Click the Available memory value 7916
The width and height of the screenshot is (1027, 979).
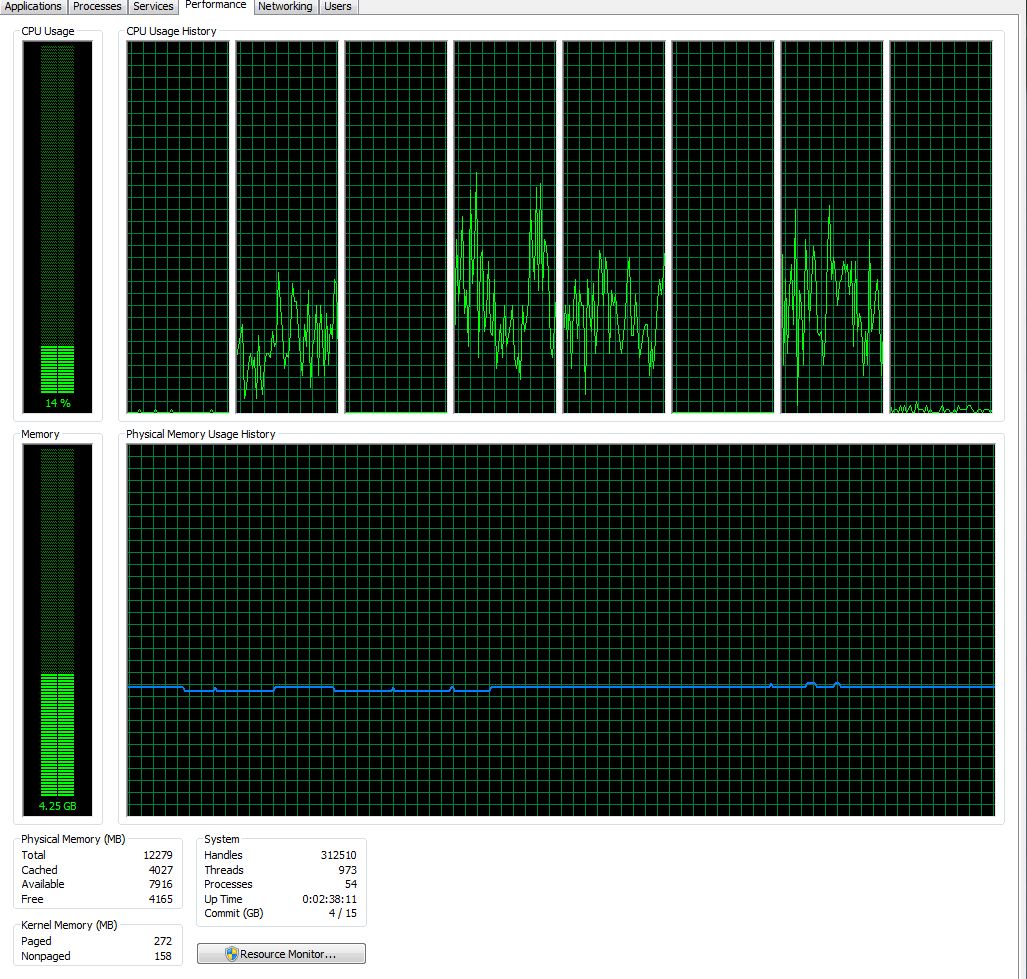[x=160, y=884]
